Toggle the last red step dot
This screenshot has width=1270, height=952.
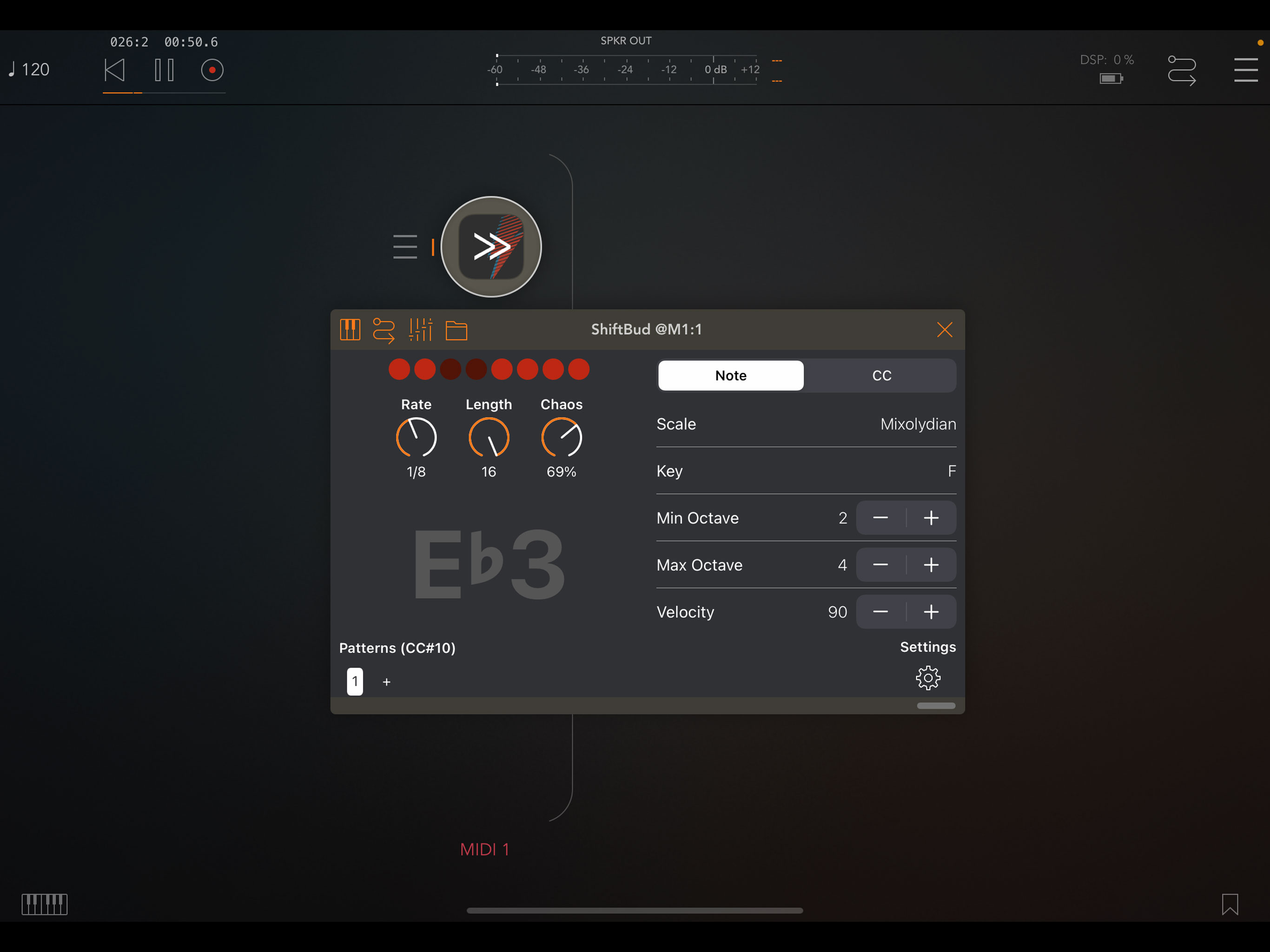pyautogui.click(x=579, y=369)
